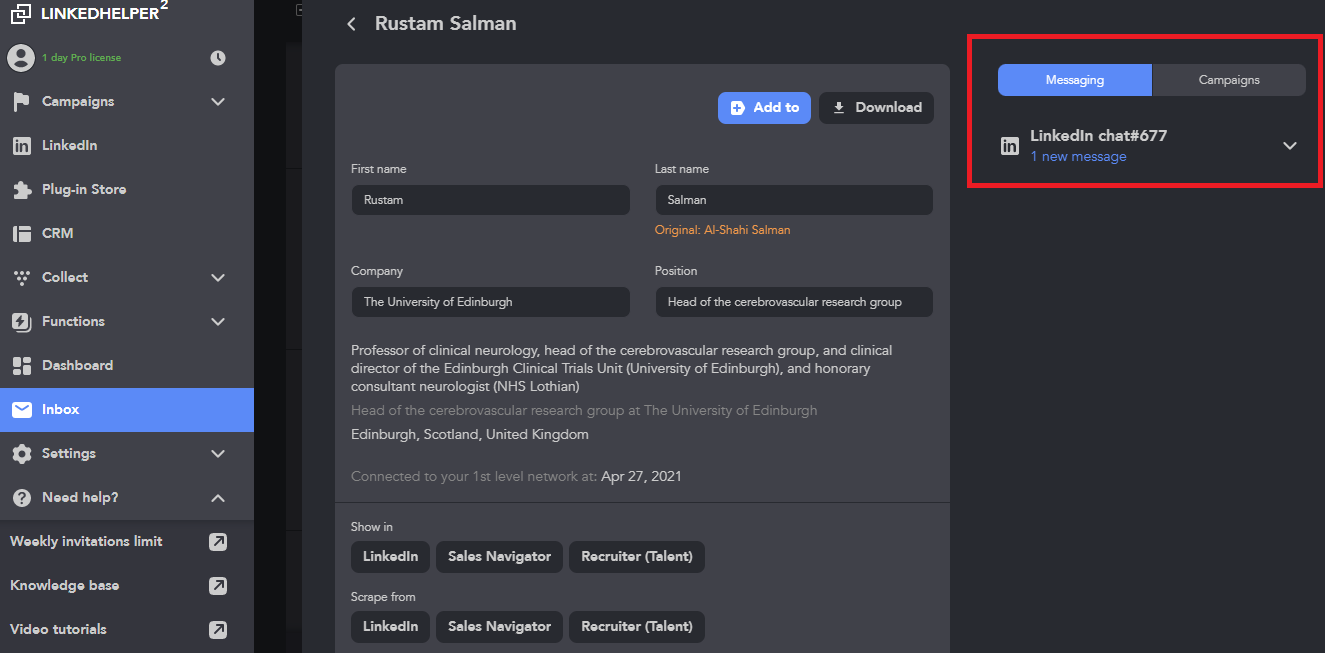1325x653 pixels.
Task: Click Sales Navigator under Show in
Action: 499,557
